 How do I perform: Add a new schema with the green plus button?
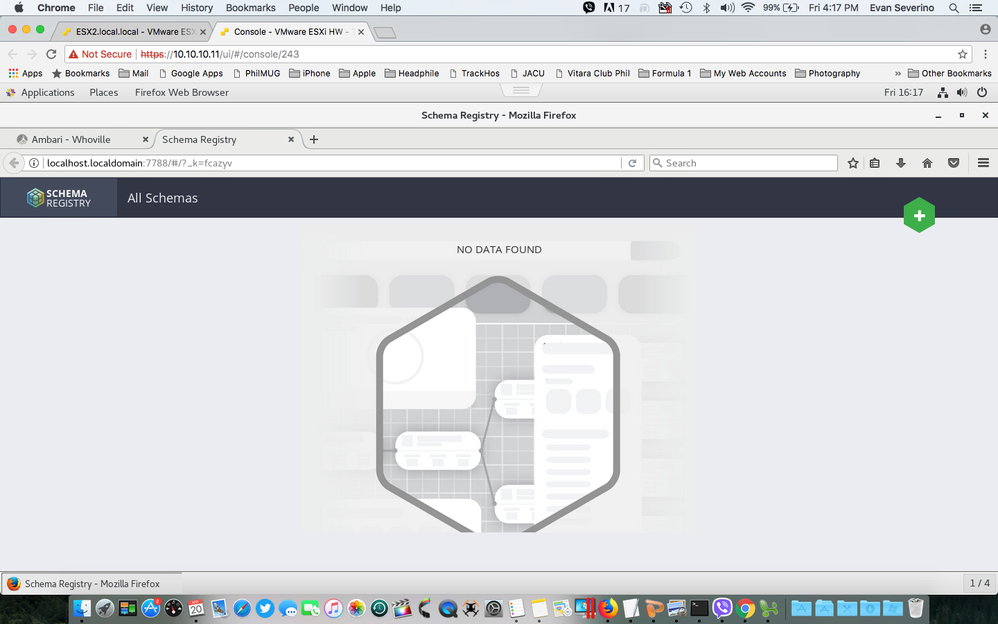point(919,215)
